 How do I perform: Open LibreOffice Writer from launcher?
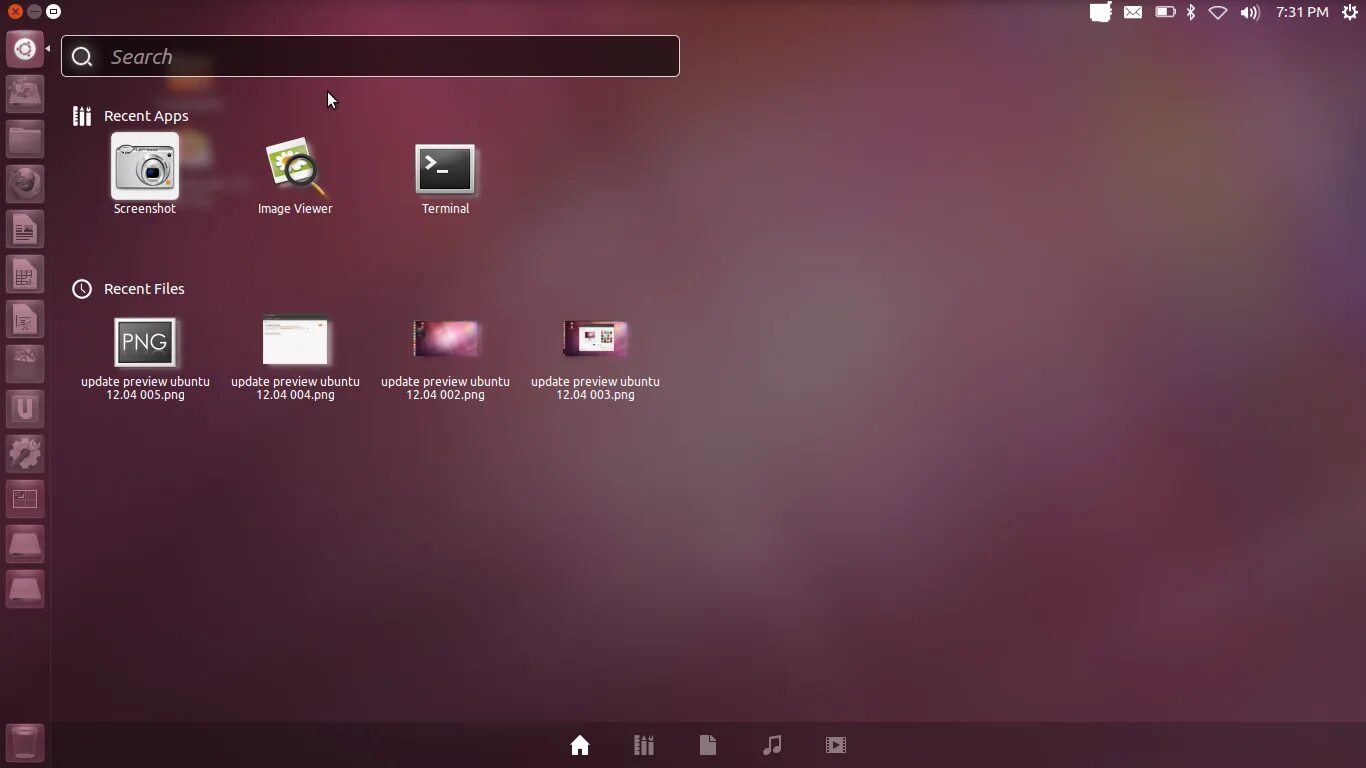click(x=25, y=229)
